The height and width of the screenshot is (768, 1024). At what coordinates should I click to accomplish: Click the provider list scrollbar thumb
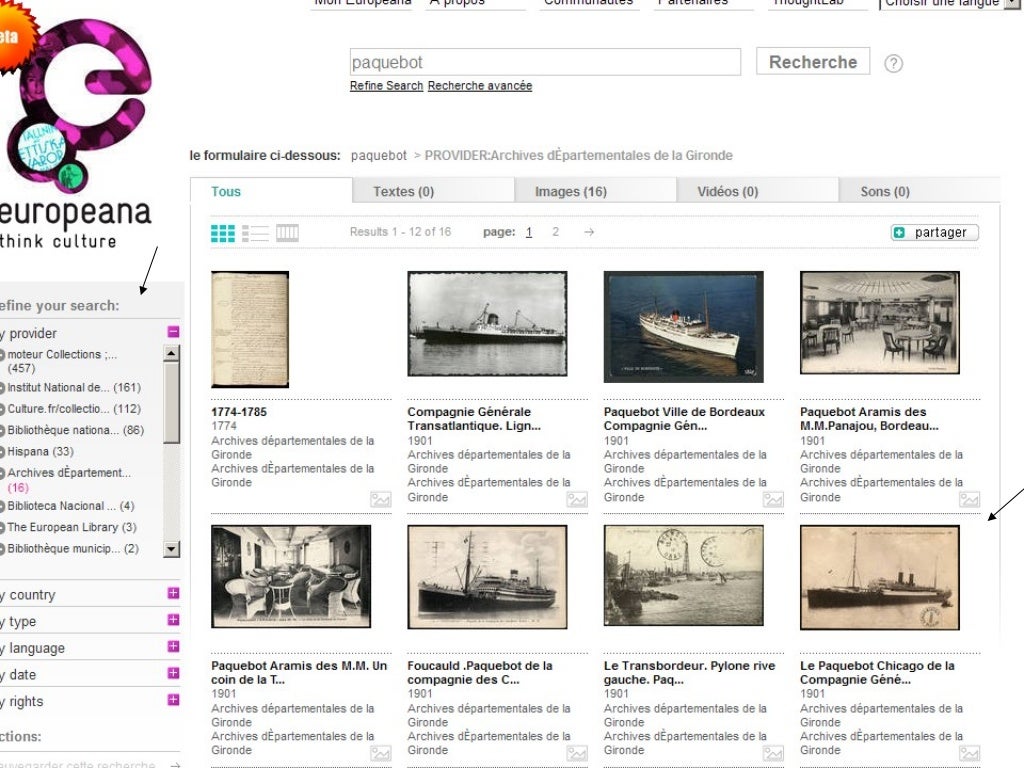[171, 403]
